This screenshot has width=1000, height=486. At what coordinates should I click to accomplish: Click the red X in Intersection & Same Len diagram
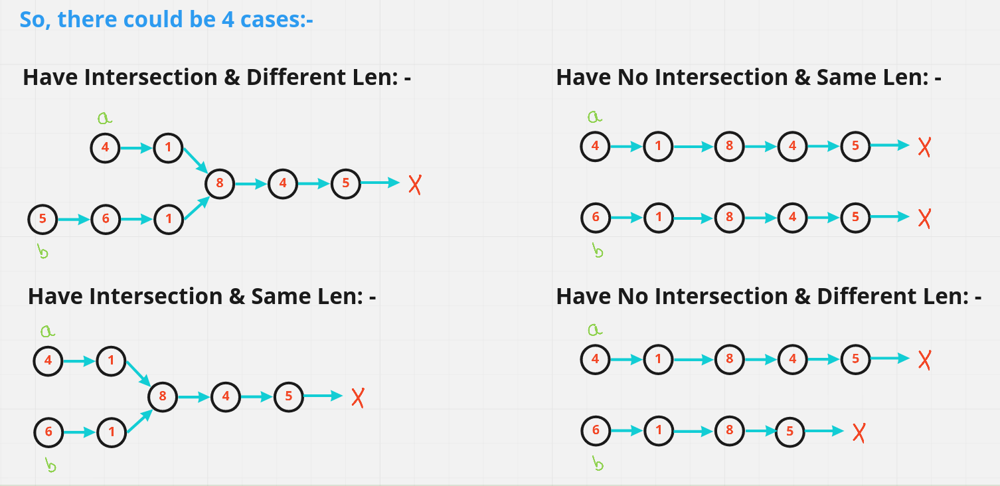click(357, 397)
